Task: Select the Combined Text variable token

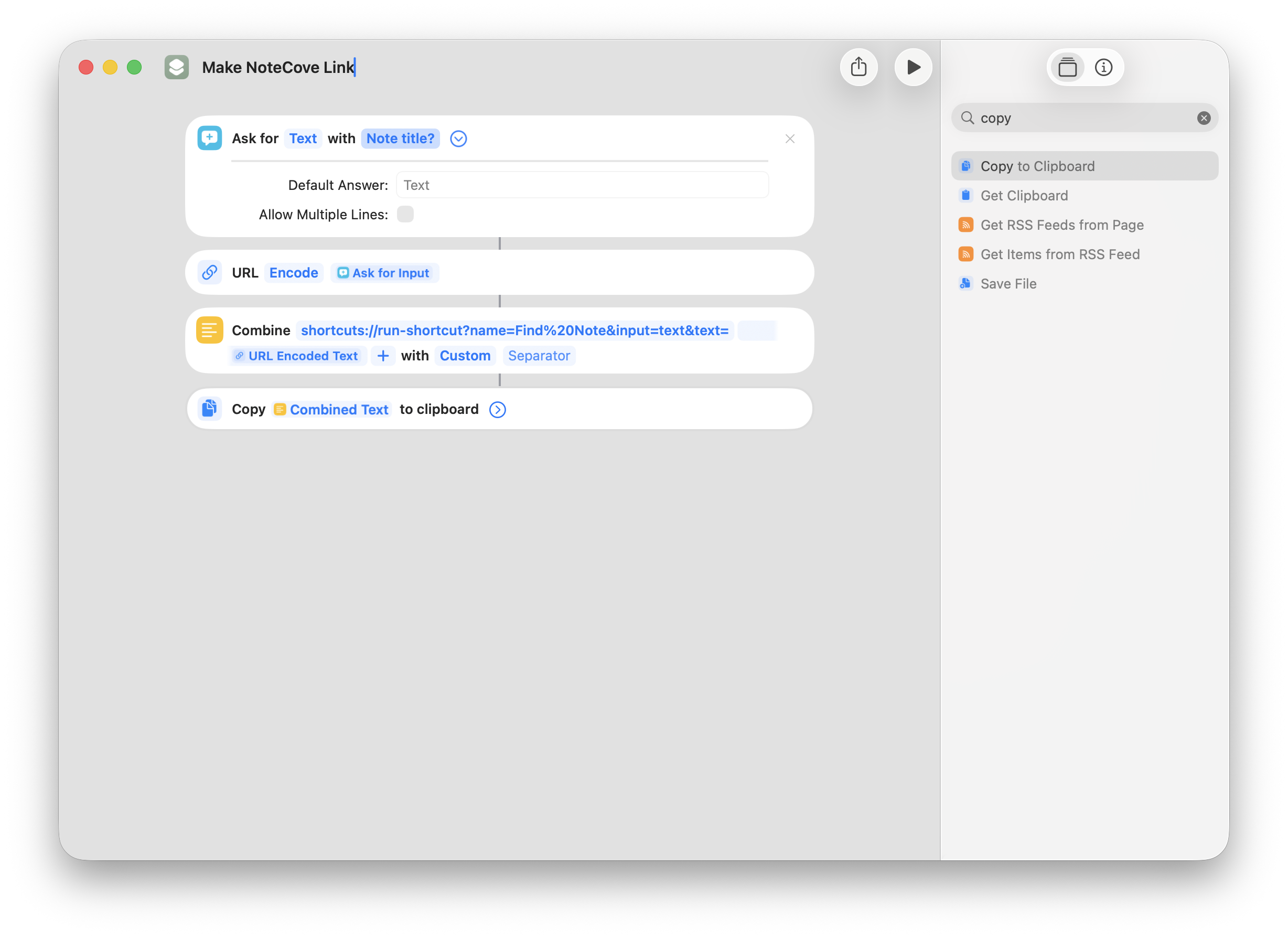Action: pyautogui.click(x=331, y=409)
